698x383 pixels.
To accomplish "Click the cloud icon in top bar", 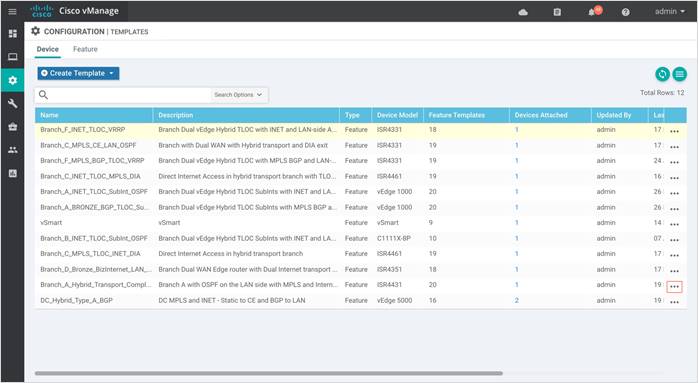I will (523, 12).
